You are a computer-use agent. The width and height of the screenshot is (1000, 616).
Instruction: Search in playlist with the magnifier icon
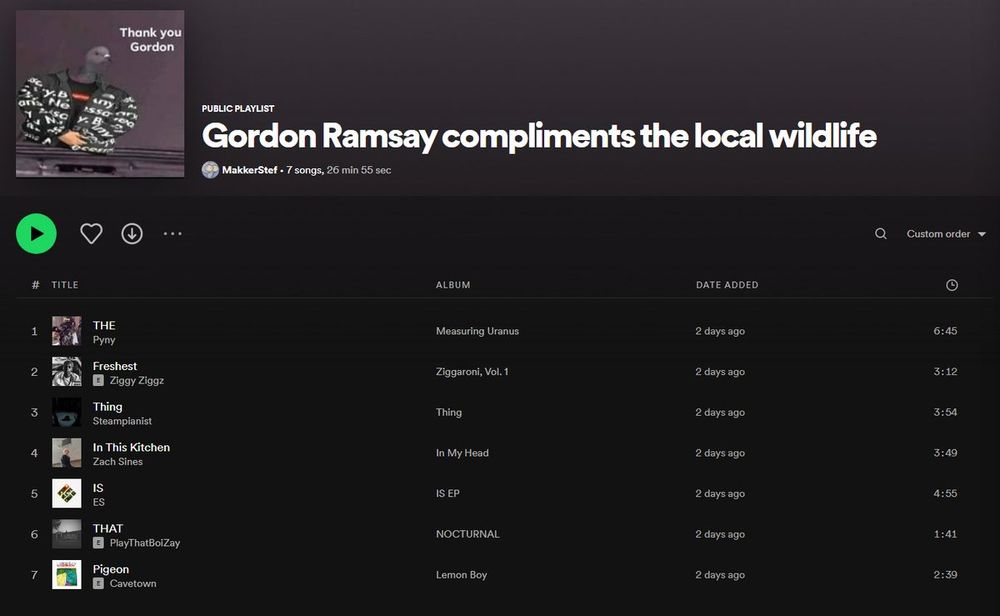[x=881, y=234]
